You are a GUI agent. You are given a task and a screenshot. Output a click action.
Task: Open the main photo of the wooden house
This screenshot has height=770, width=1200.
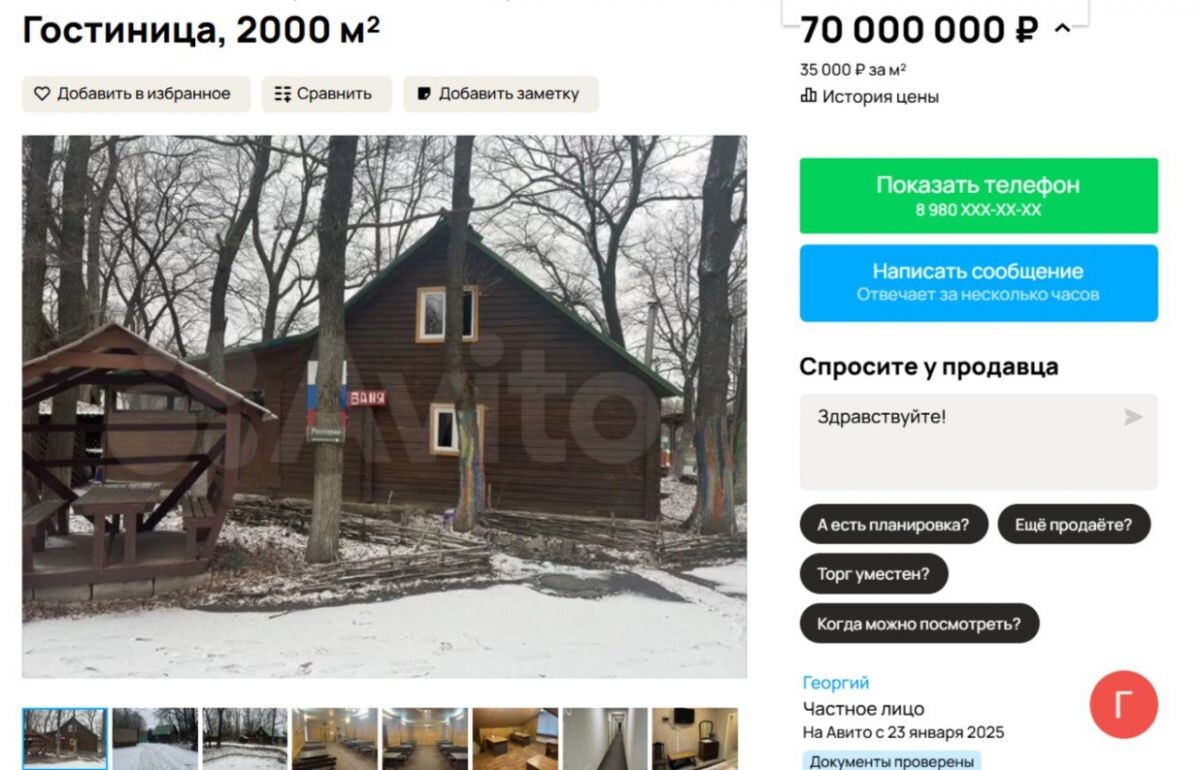pyautogui.click(x=384, y=407)
